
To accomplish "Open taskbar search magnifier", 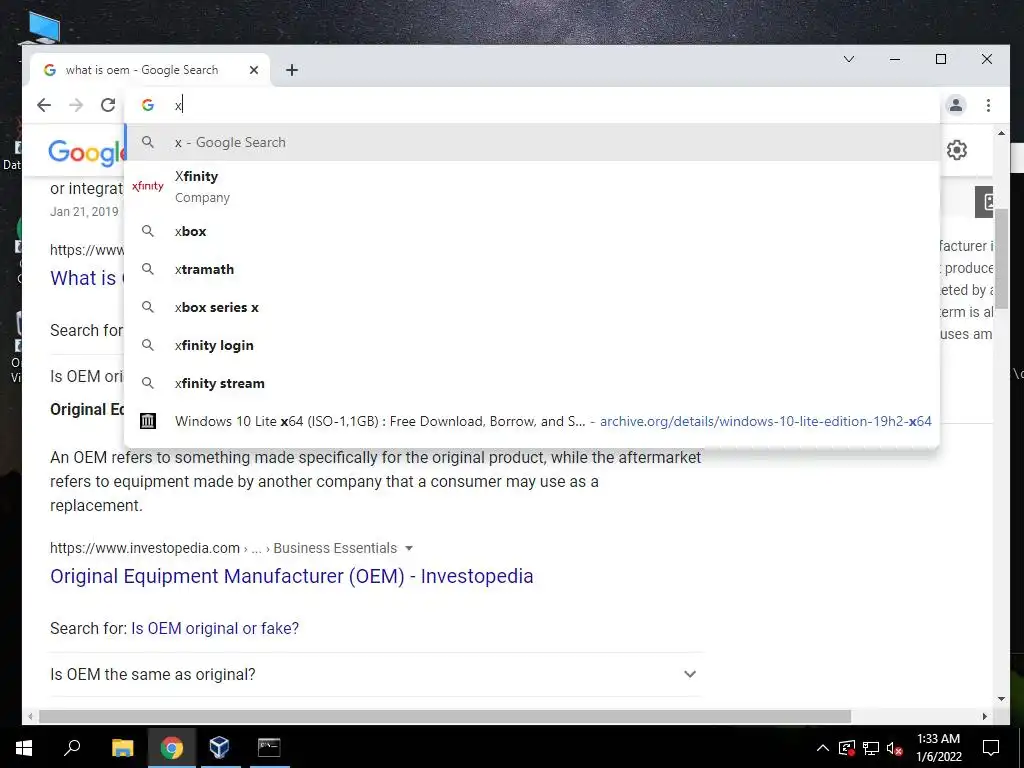I will pos(72,747).
